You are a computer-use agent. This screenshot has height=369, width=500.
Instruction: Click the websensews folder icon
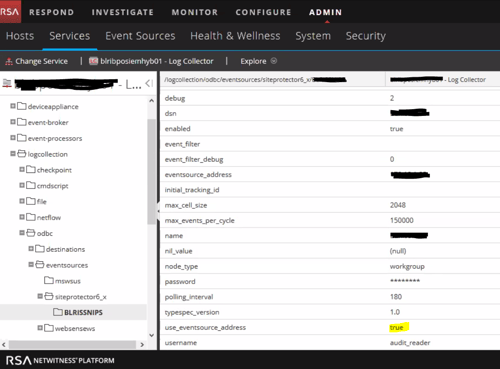pyautogui.click(x=49, y=328)
